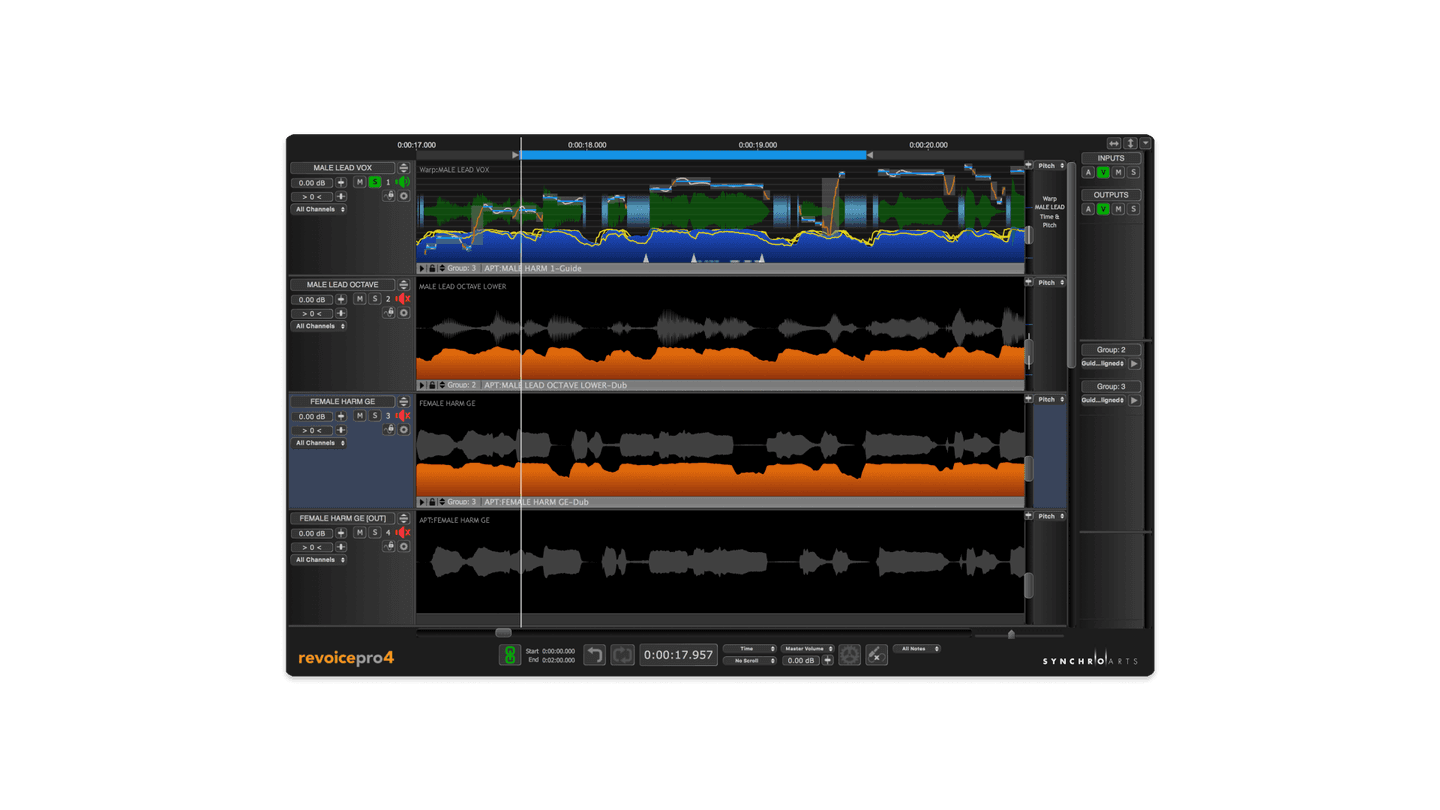Toggle the lock icon on MALE LEAD OCTAVE
Image resolution: width=1440 pixels, height=810 pixels.
pos(390,313)
